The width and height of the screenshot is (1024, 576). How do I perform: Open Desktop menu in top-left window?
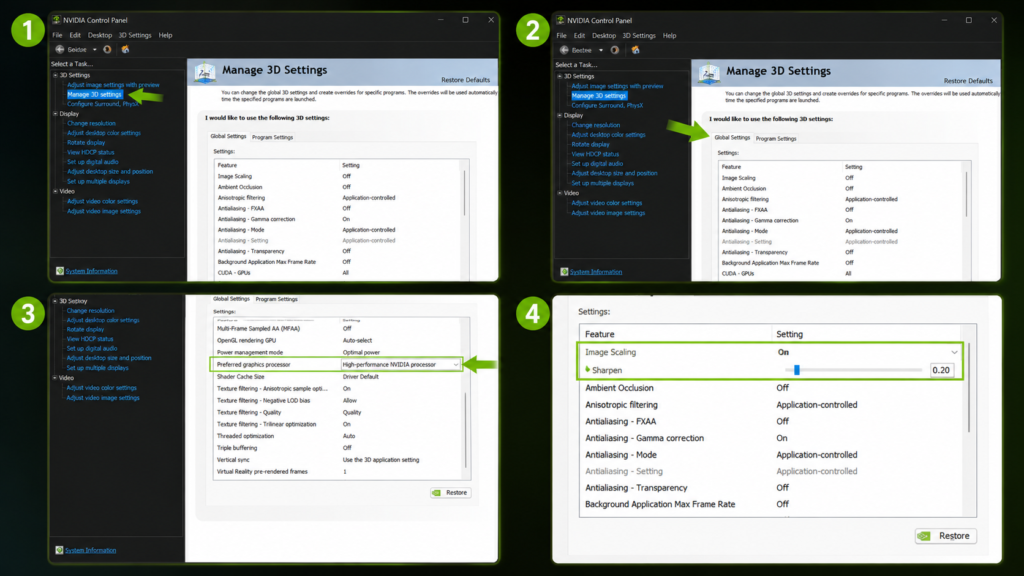coord(100,35)
